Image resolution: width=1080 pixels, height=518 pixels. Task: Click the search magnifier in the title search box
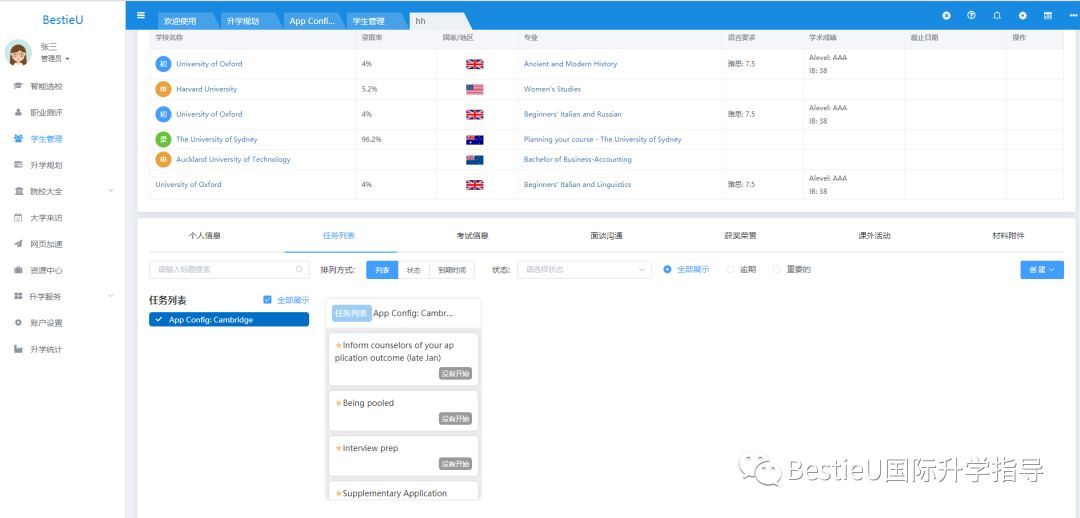300,269
